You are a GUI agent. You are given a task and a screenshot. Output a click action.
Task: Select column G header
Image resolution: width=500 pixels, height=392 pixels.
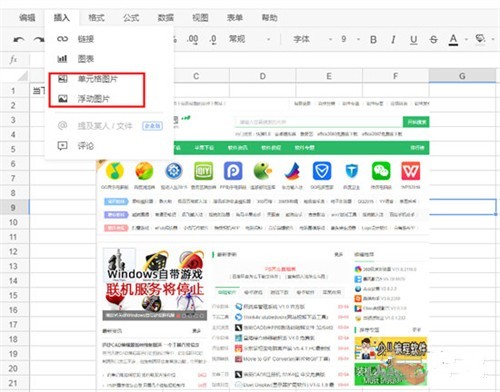point(462,76)
